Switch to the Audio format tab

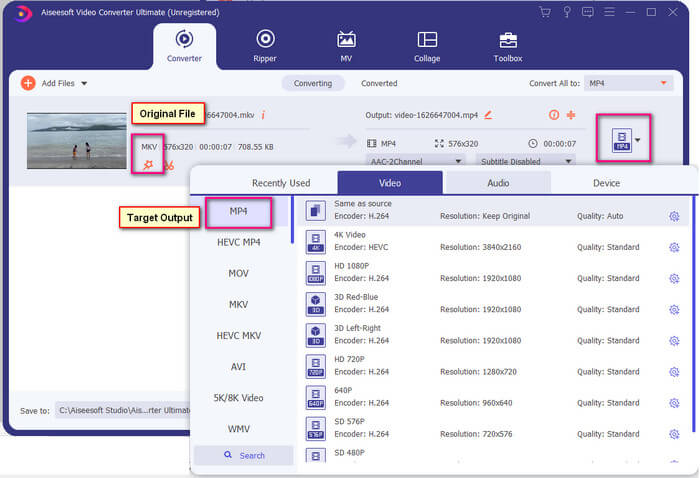(497, 183)
